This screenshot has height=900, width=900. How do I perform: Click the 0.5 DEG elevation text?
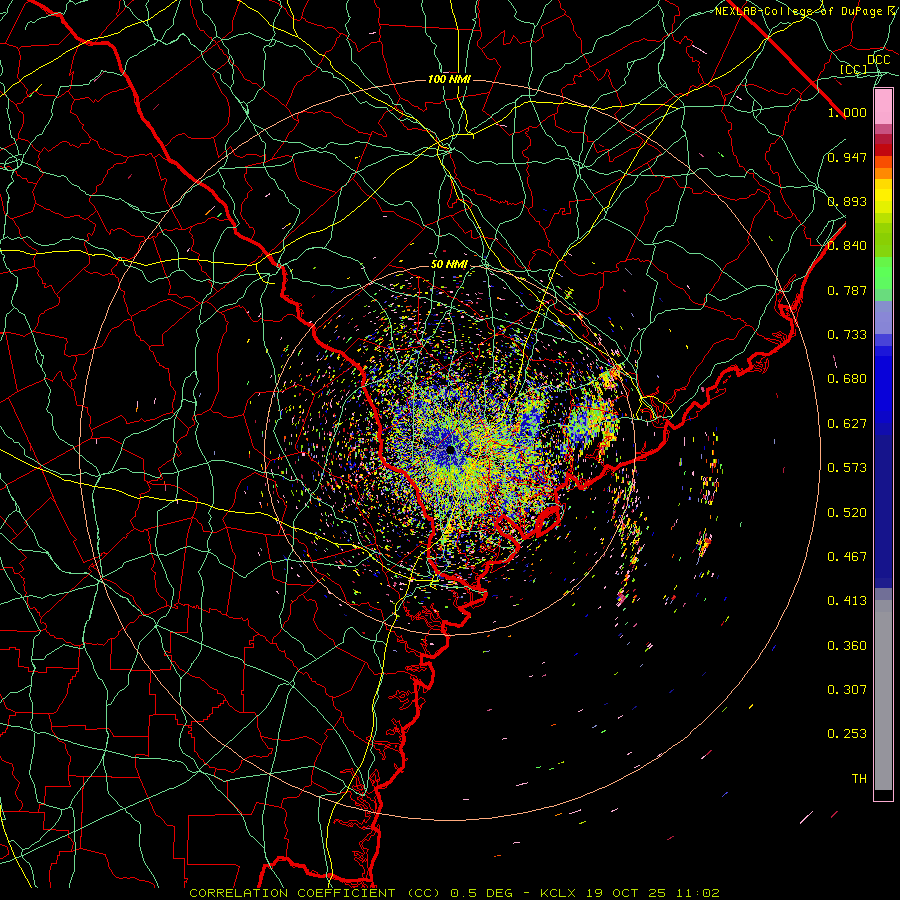tap(481, 893)
